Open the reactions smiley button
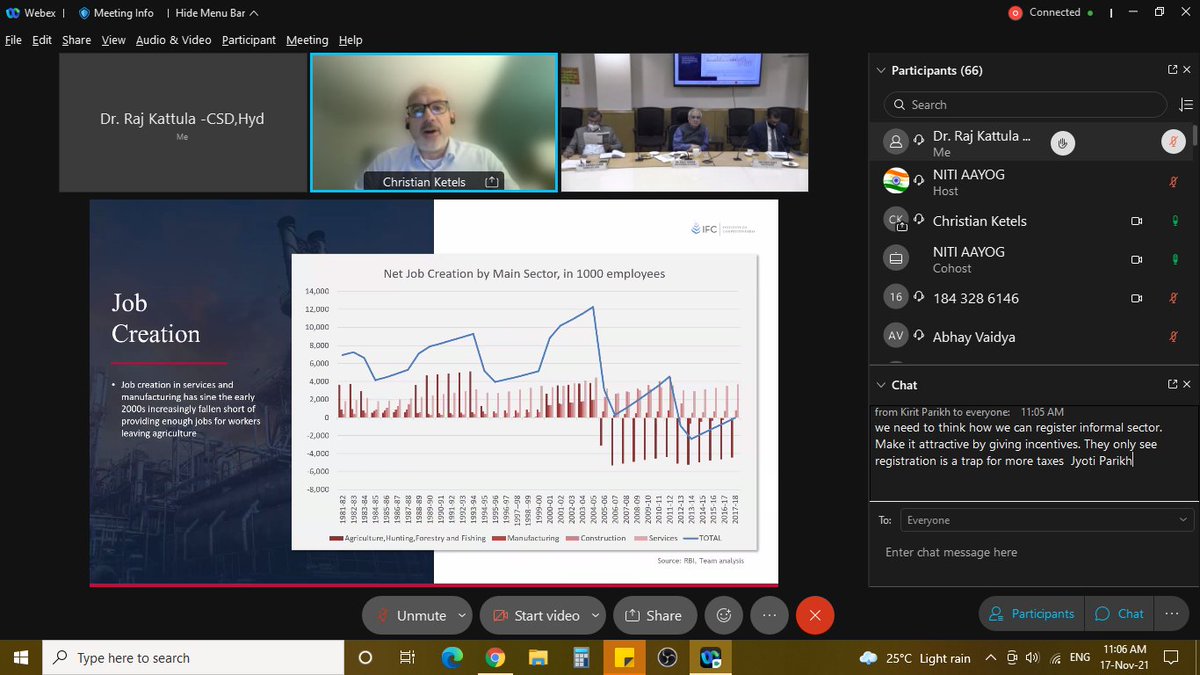The image size is (1200, 675). (724, 615)
